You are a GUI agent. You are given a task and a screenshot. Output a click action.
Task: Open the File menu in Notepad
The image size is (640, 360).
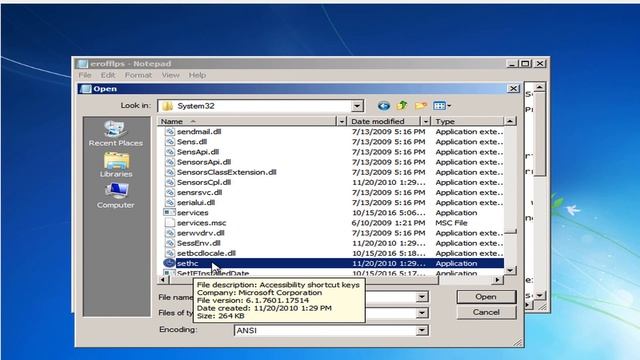click(85, 75)
